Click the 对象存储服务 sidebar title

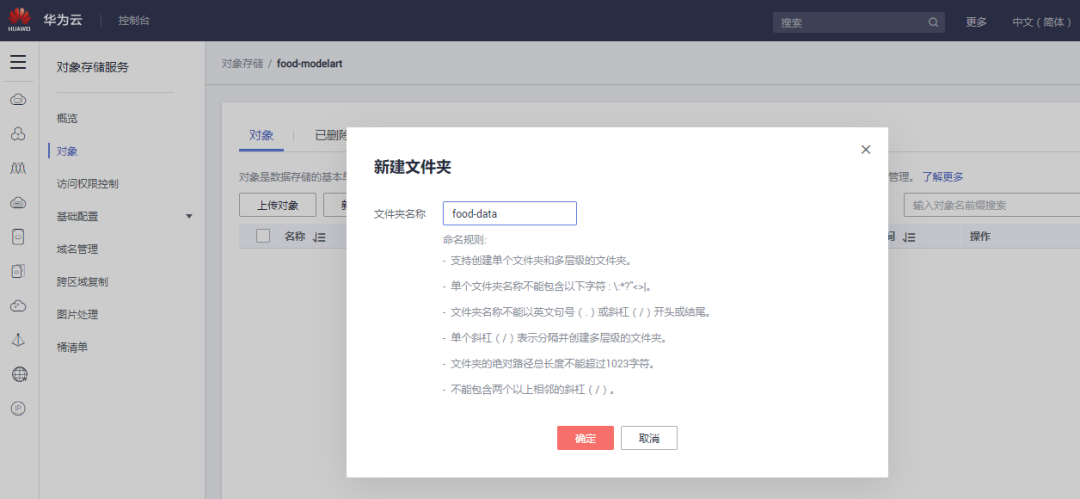pos(92,67)
